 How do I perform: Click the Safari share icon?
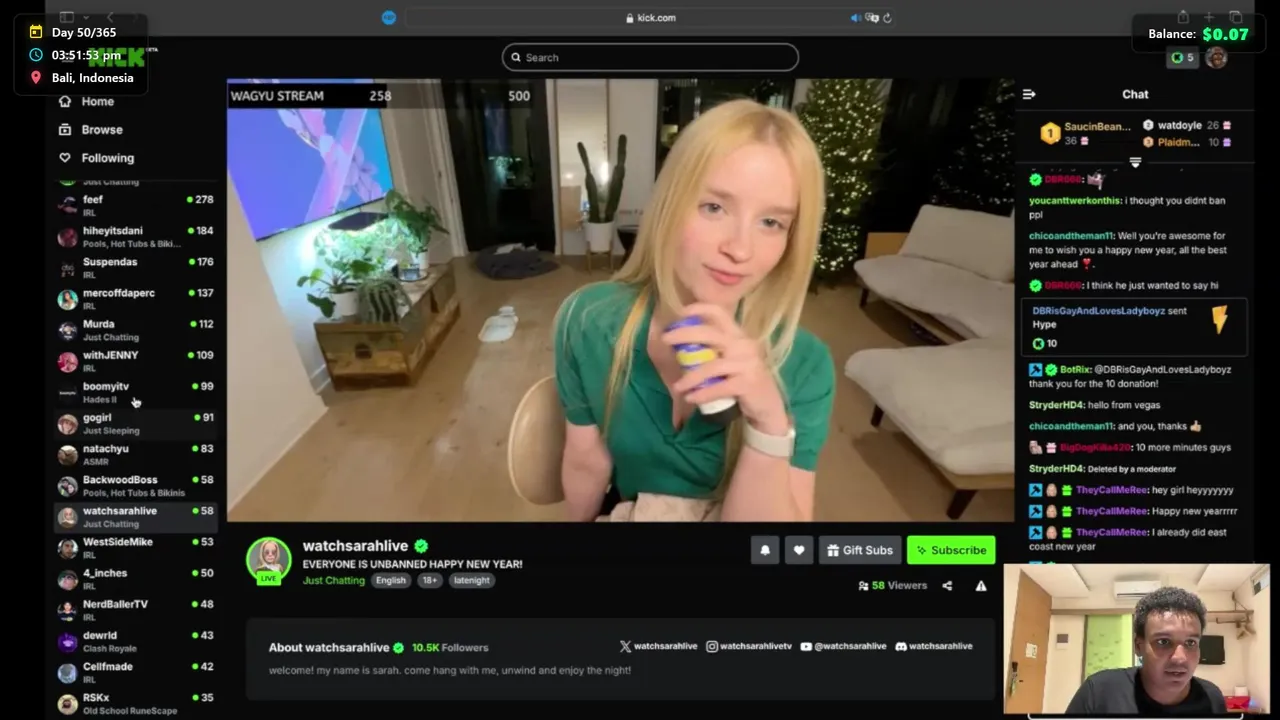[1183, 17]
